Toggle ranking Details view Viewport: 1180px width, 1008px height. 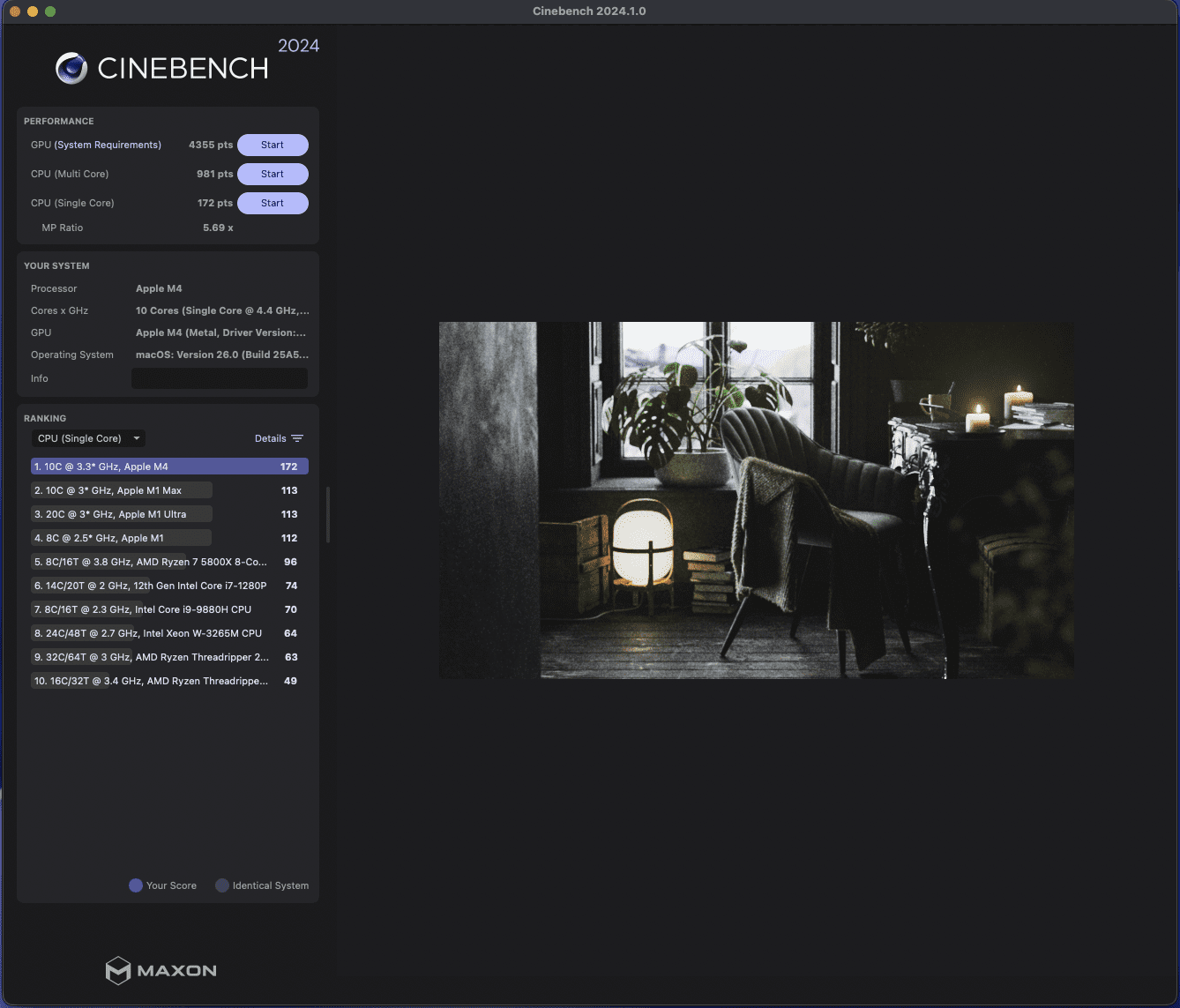[x=279, y=438]
